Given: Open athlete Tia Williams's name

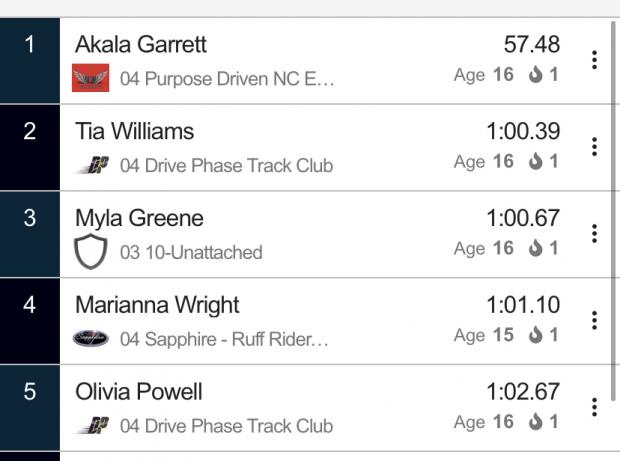Looking at the screenshot, I should [x=134, y=131].
